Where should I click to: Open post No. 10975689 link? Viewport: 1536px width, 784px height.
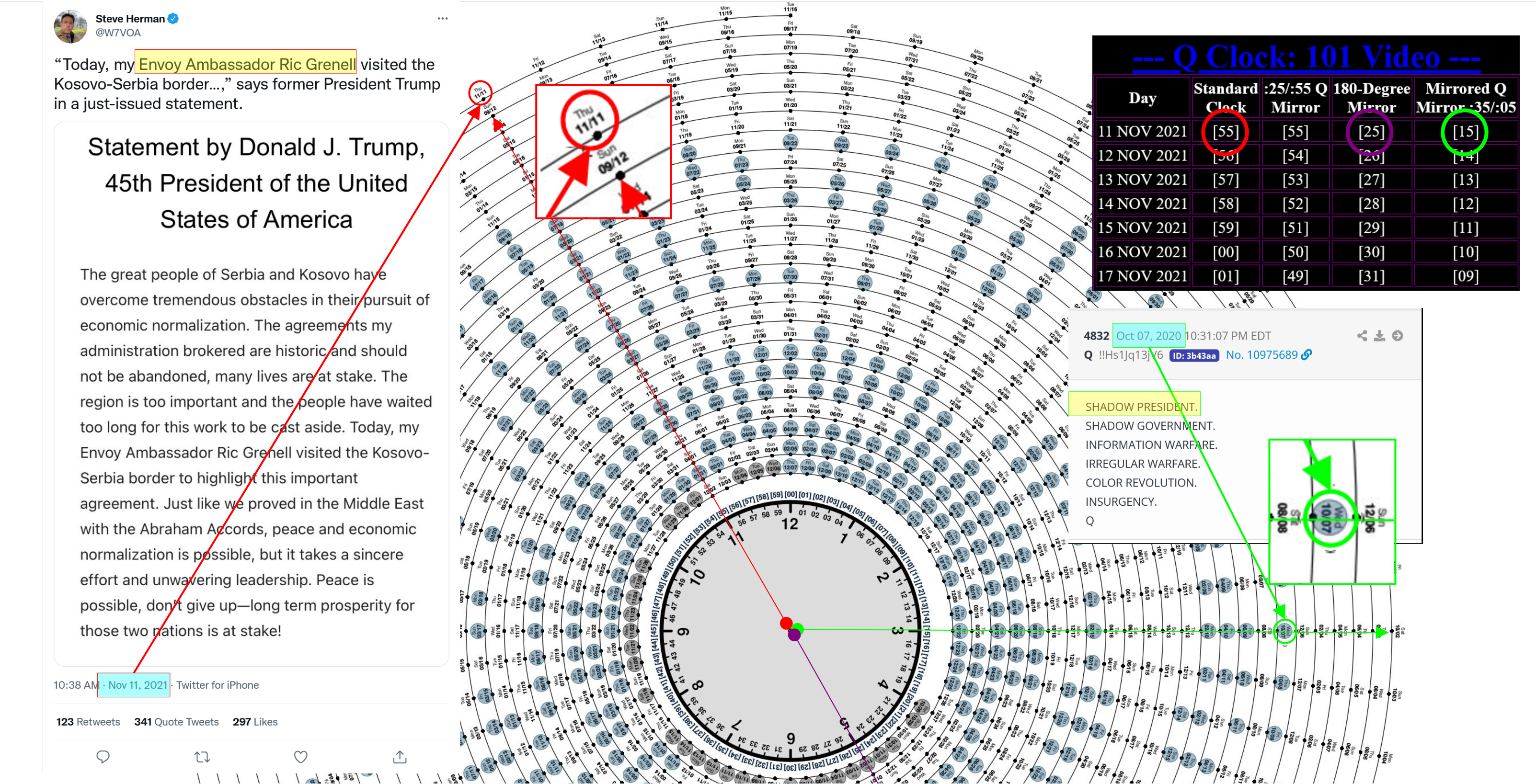click(1262, 355)
